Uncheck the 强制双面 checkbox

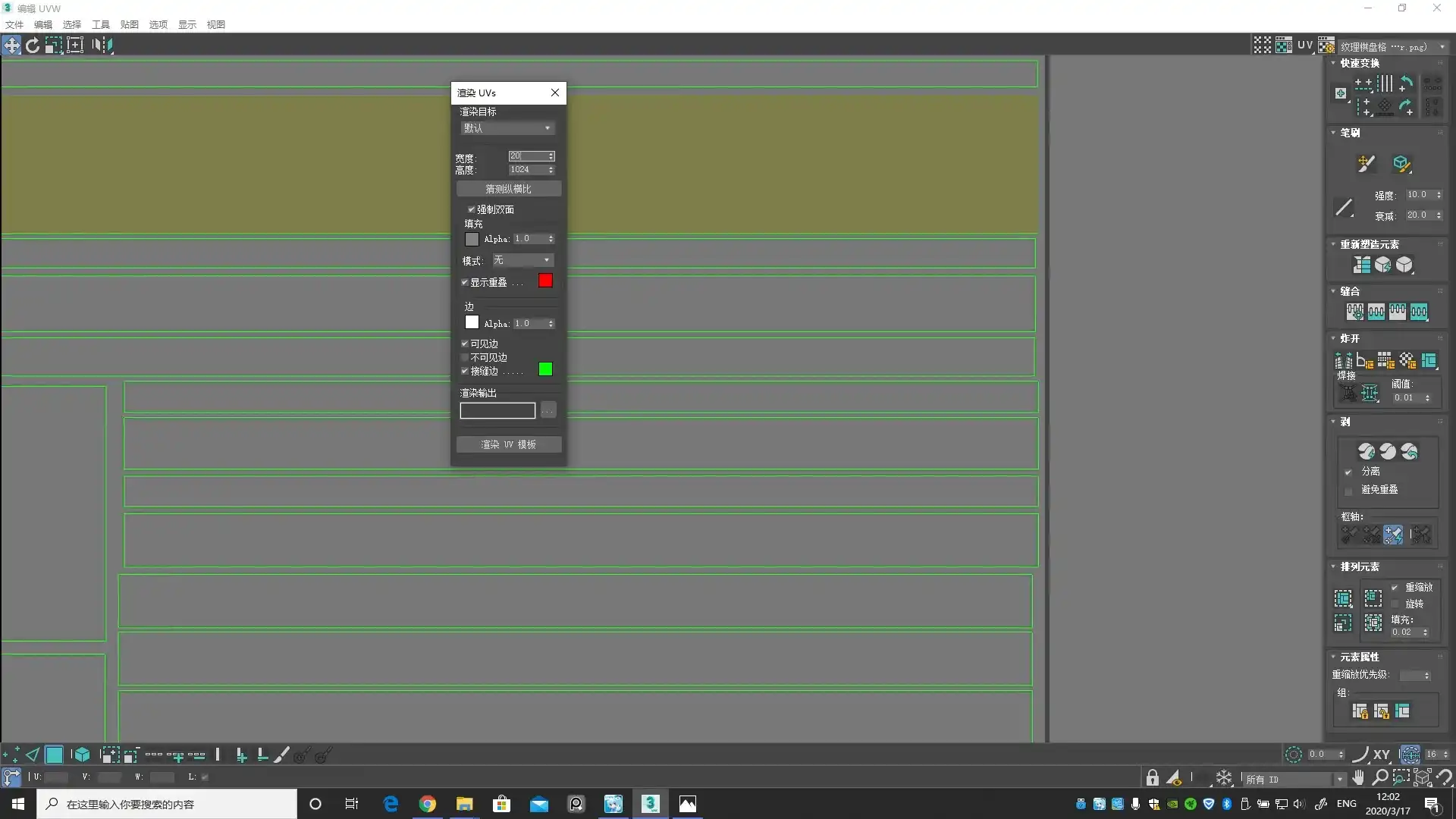click(x=471, y=209)
